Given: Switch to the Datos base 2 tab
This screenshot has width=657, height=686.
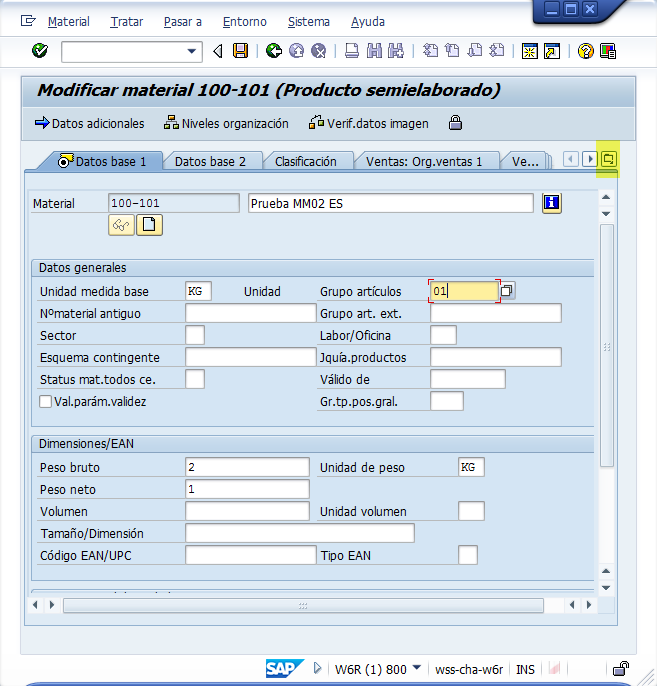Looking at the screenshot, I should tap(210, 161).
